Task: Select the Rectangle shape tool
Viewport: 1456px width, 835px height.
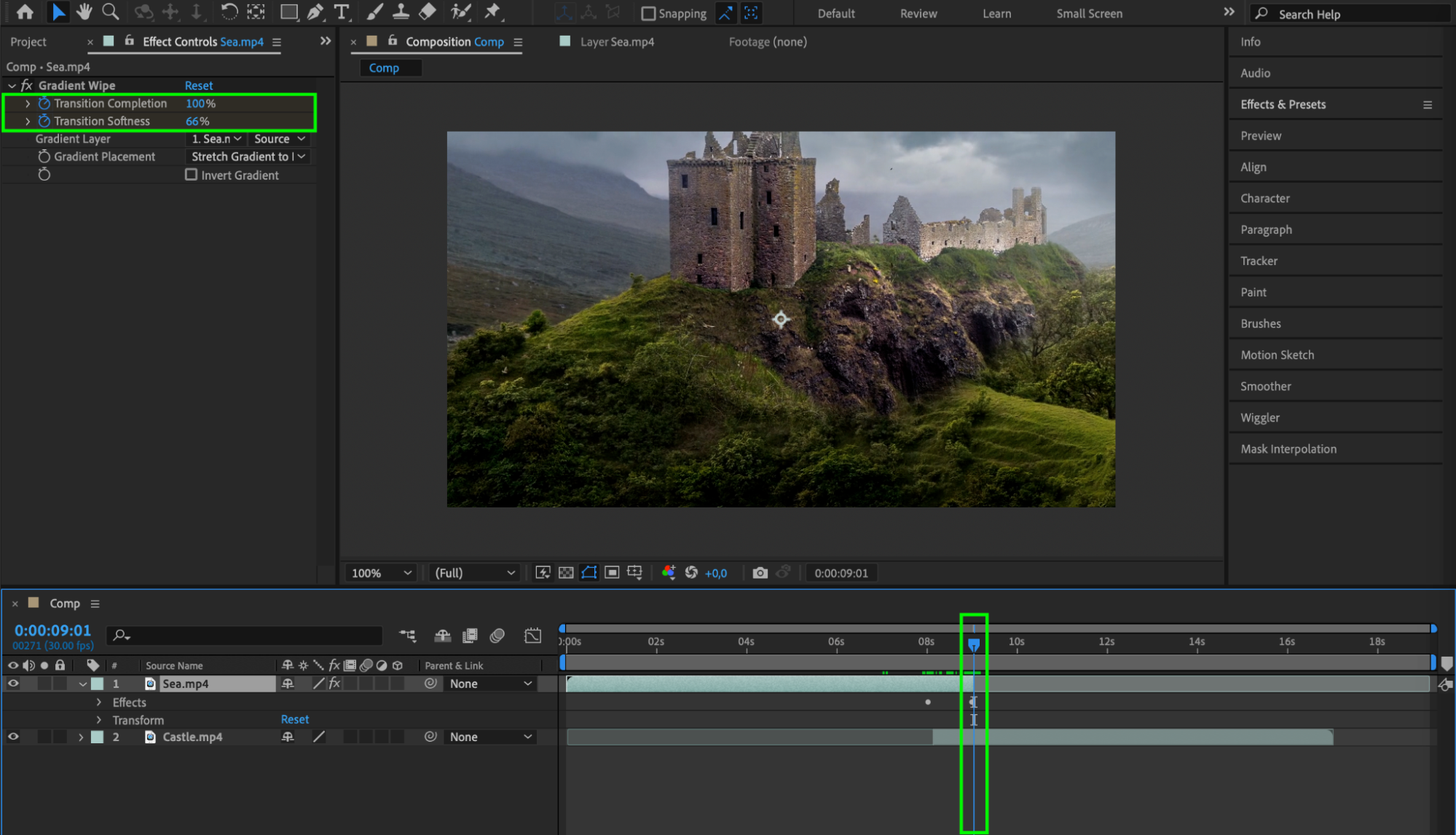Action: click(x=289, y=12)
